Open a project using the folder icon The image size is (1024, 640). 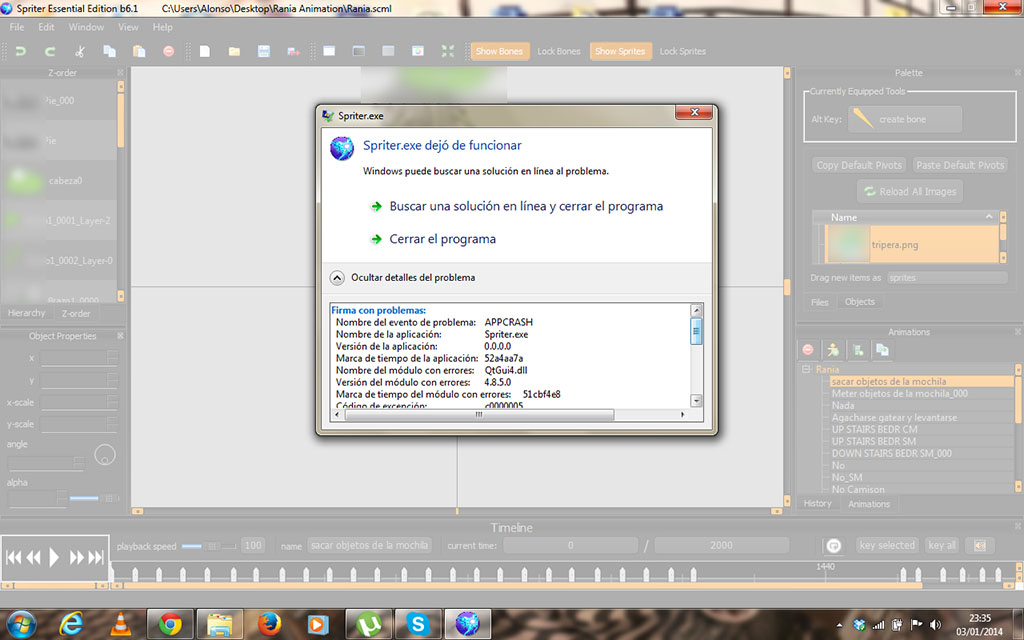[x=234, y=51]
